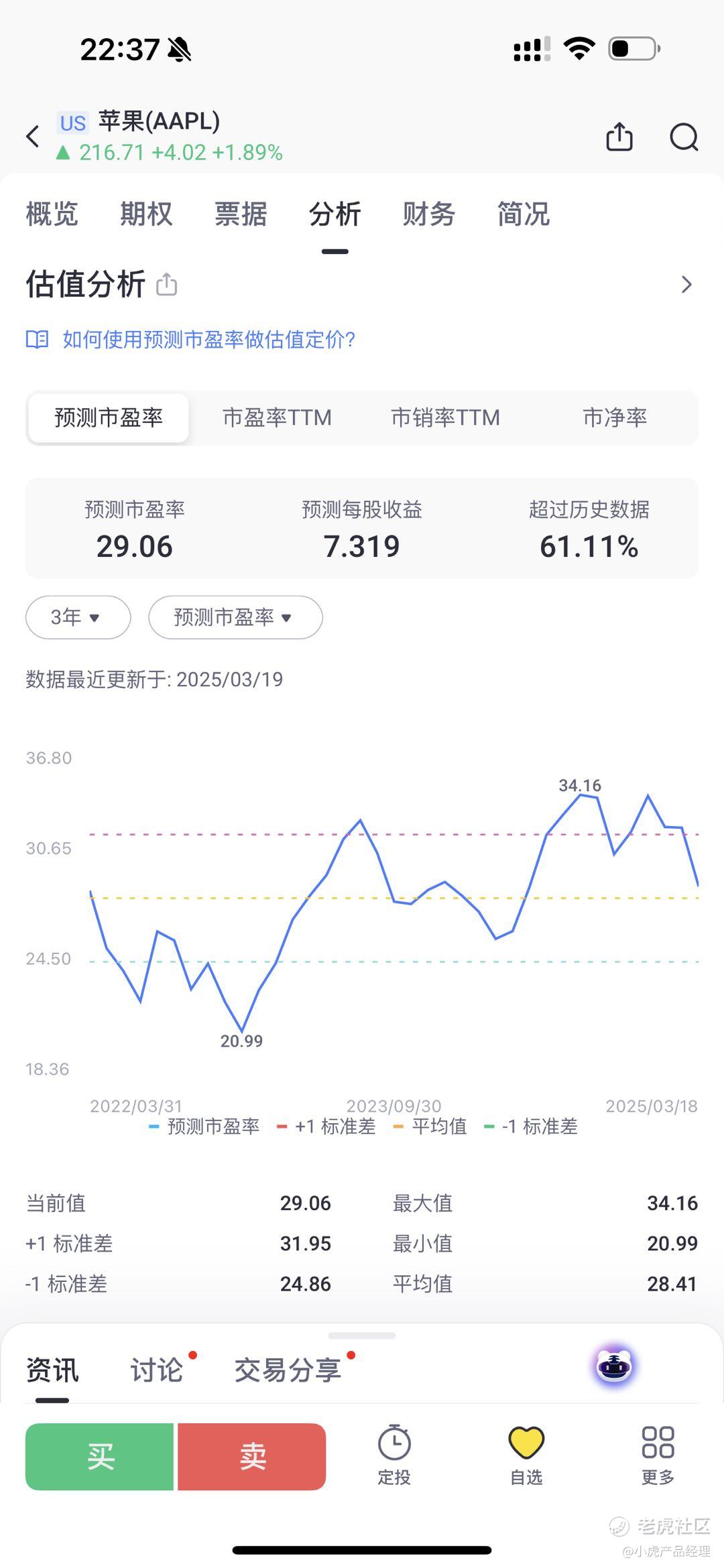This screenshot has width=724, height=1568.
Task: Tap 当前值 row value 29.06
Action: [x=306, y=1203]
